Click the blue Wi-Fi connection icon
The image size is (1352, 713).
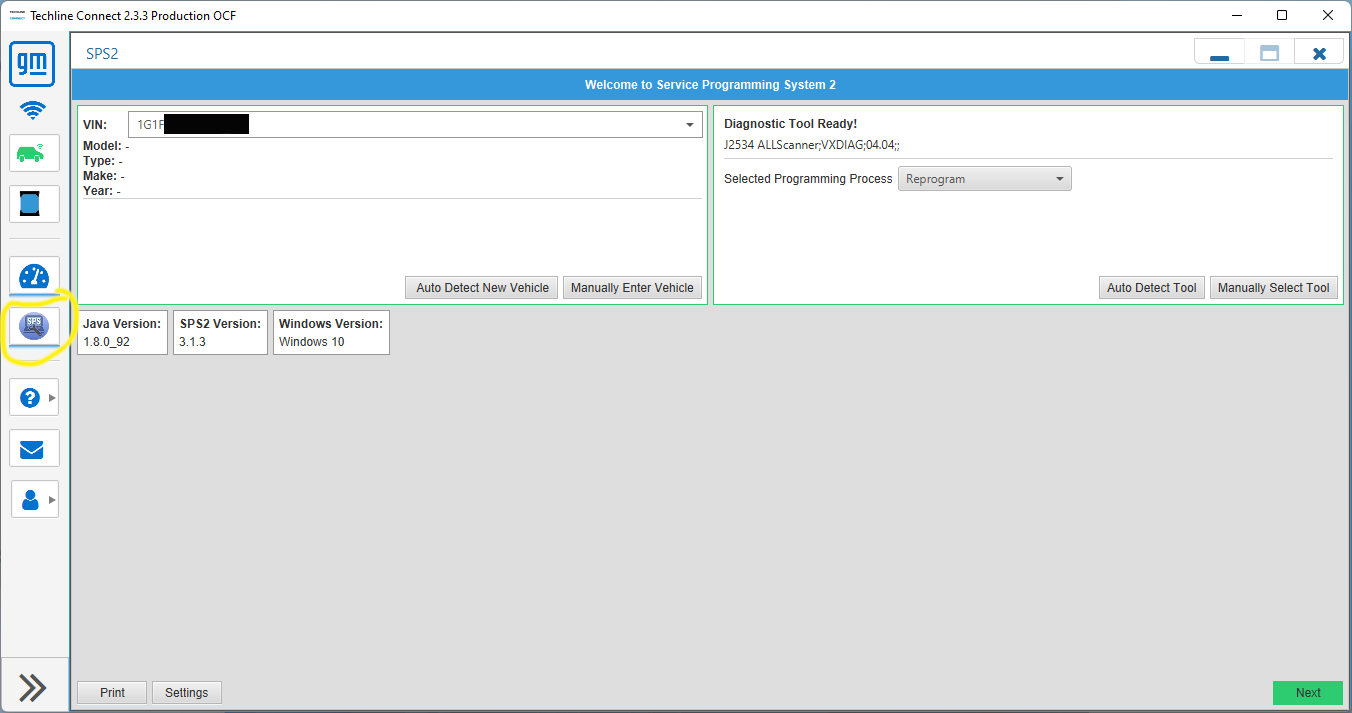(34, 111)
